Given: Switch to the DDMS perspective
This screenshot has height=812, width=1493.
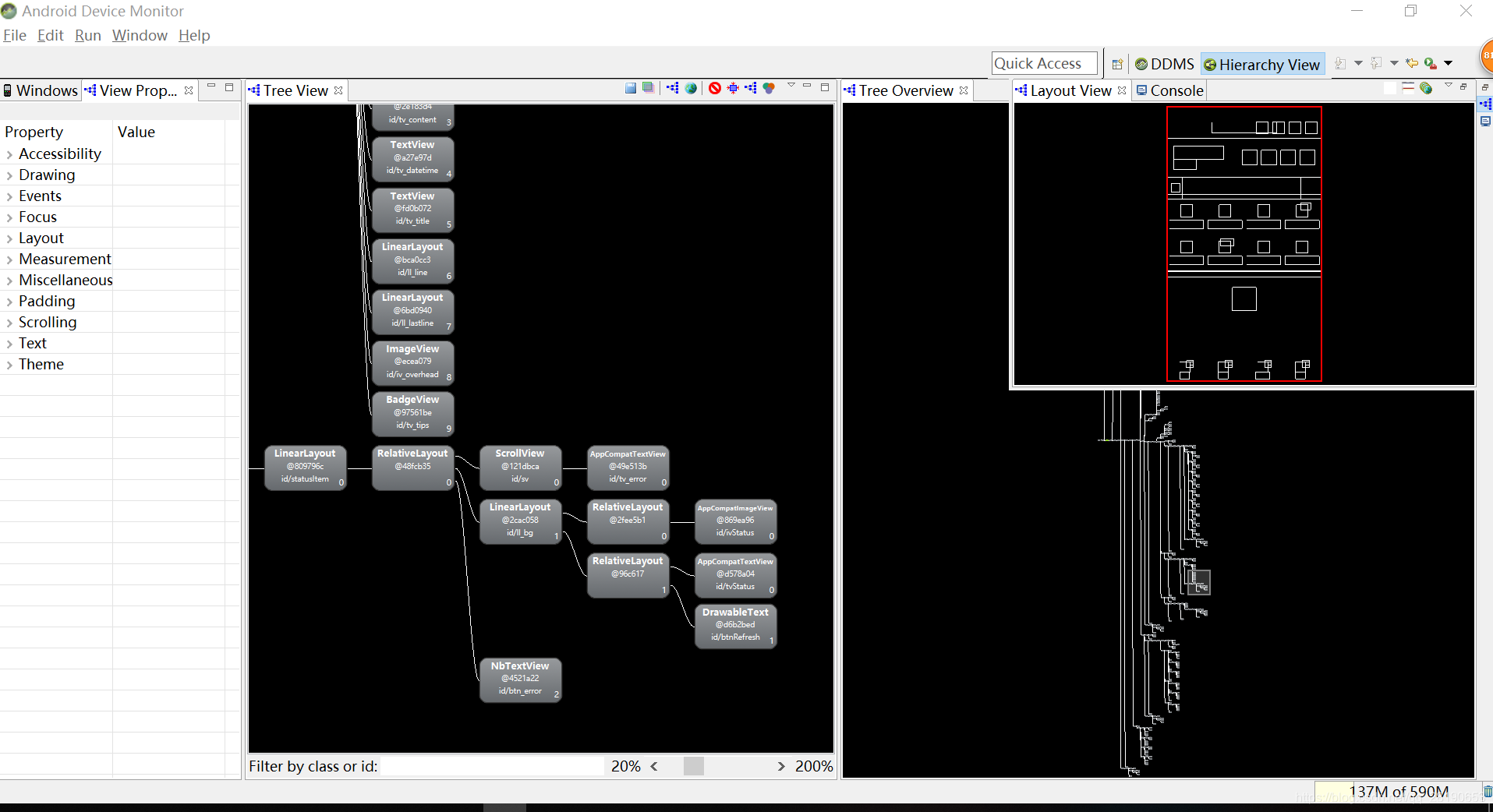Looking at the screenshot, I should (1165, 64).
